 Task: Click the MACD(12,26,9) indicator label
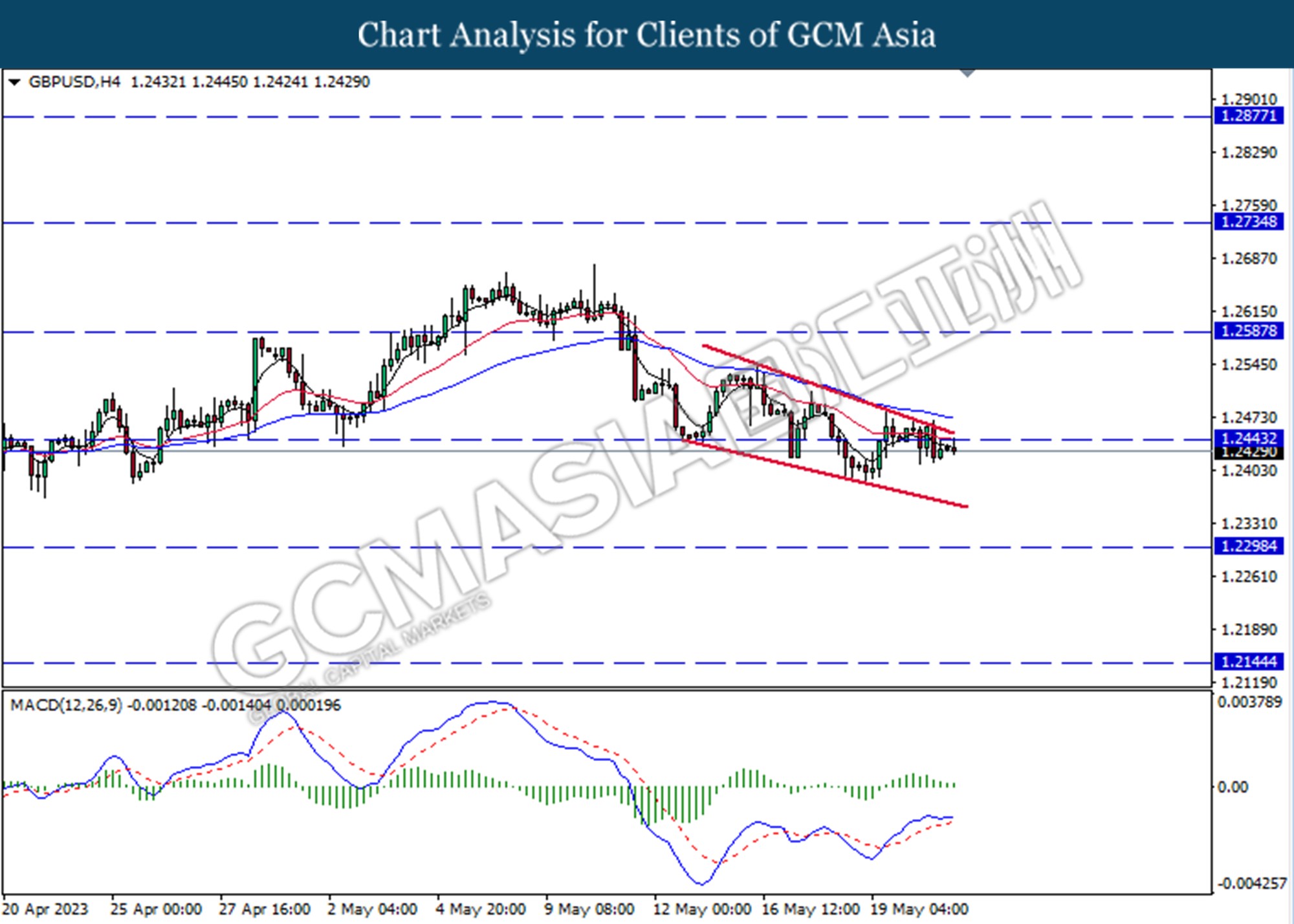point(66,705)
